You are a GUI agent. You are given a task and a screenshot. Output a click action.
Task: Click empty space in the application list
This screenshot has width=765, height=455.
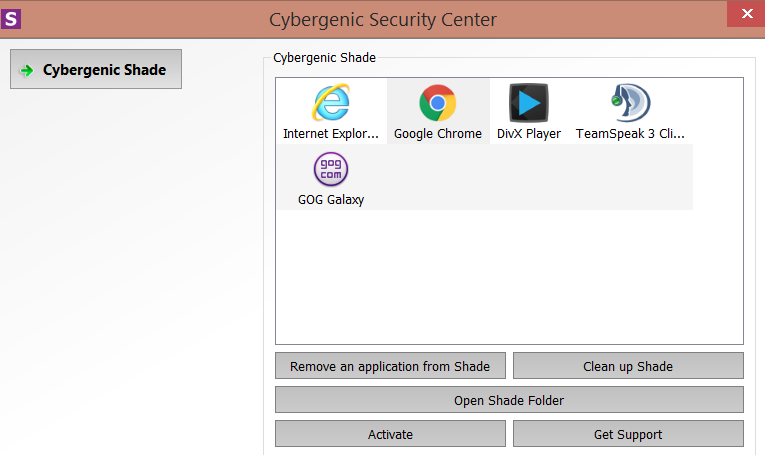[x=509, y=280]
